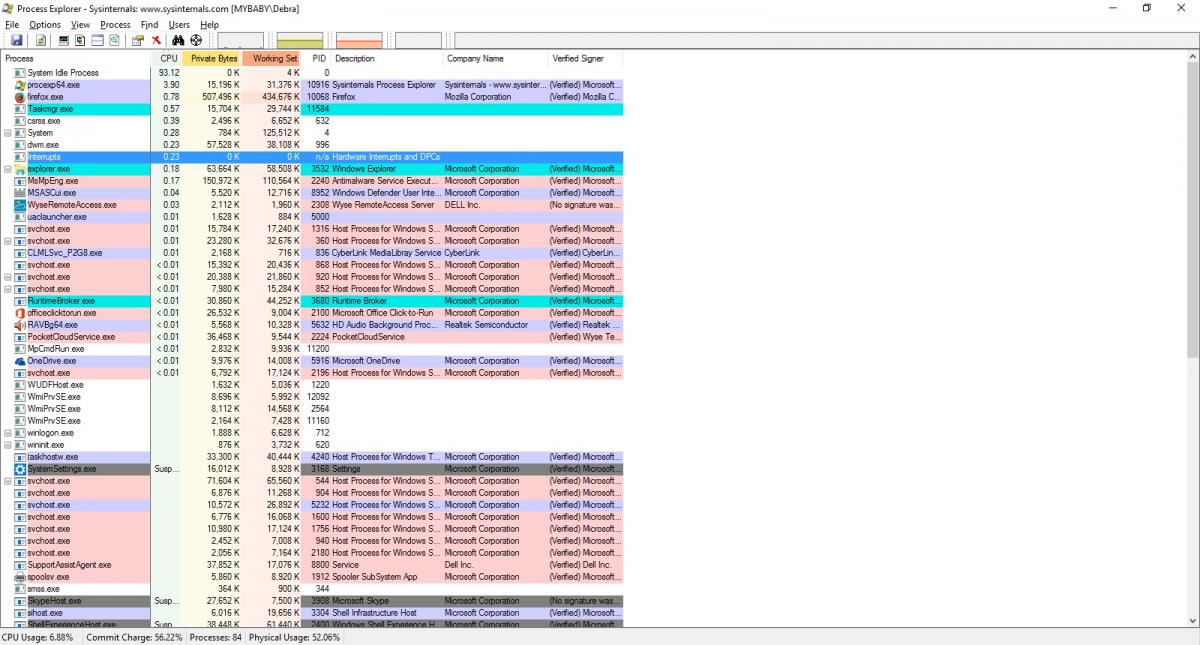Click the icon beside WyseRemoteAccess.exe

[x=20, y=205]
